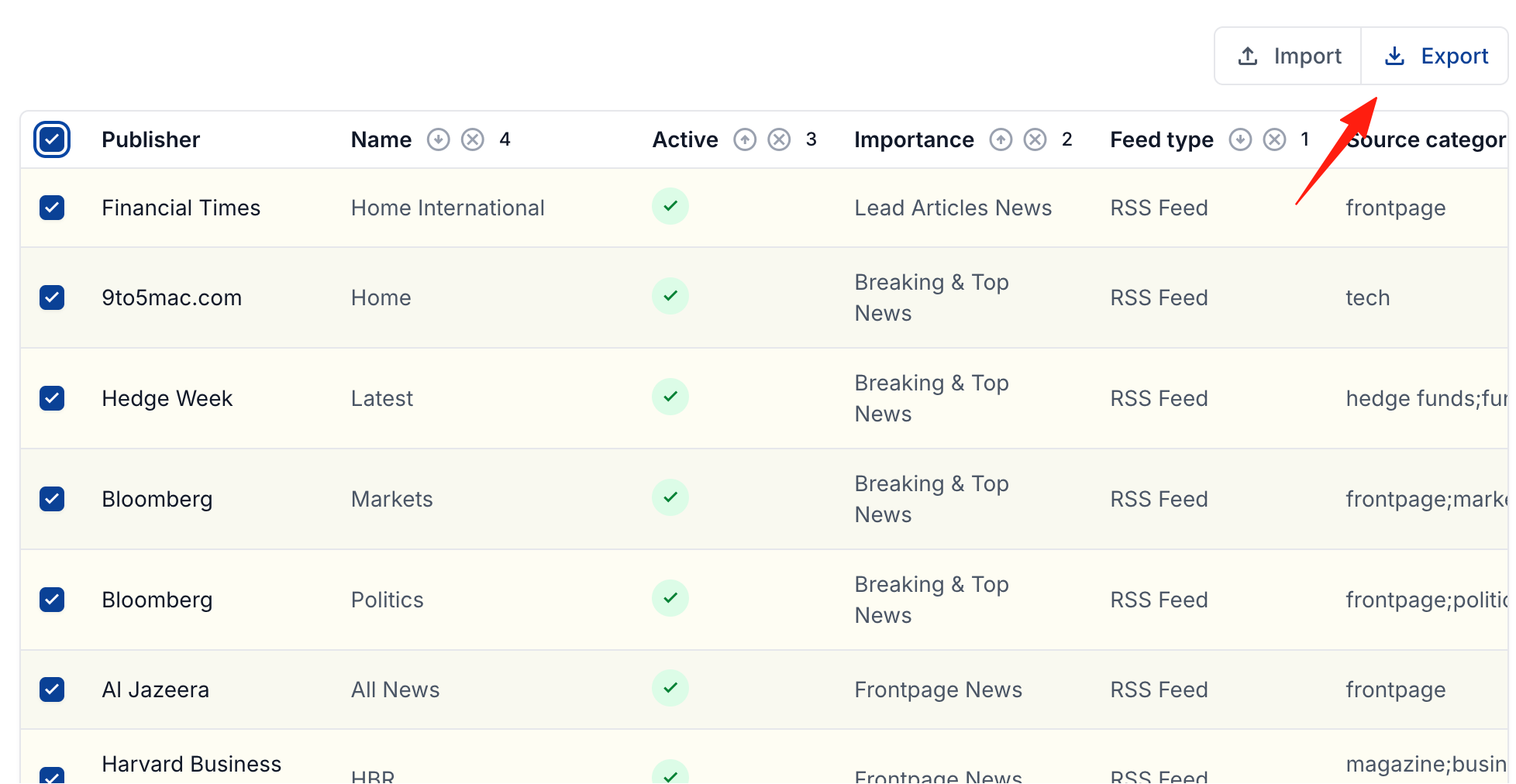Deselect the Hedge Week row
The image size is (1516, 784).
(52, 398)
